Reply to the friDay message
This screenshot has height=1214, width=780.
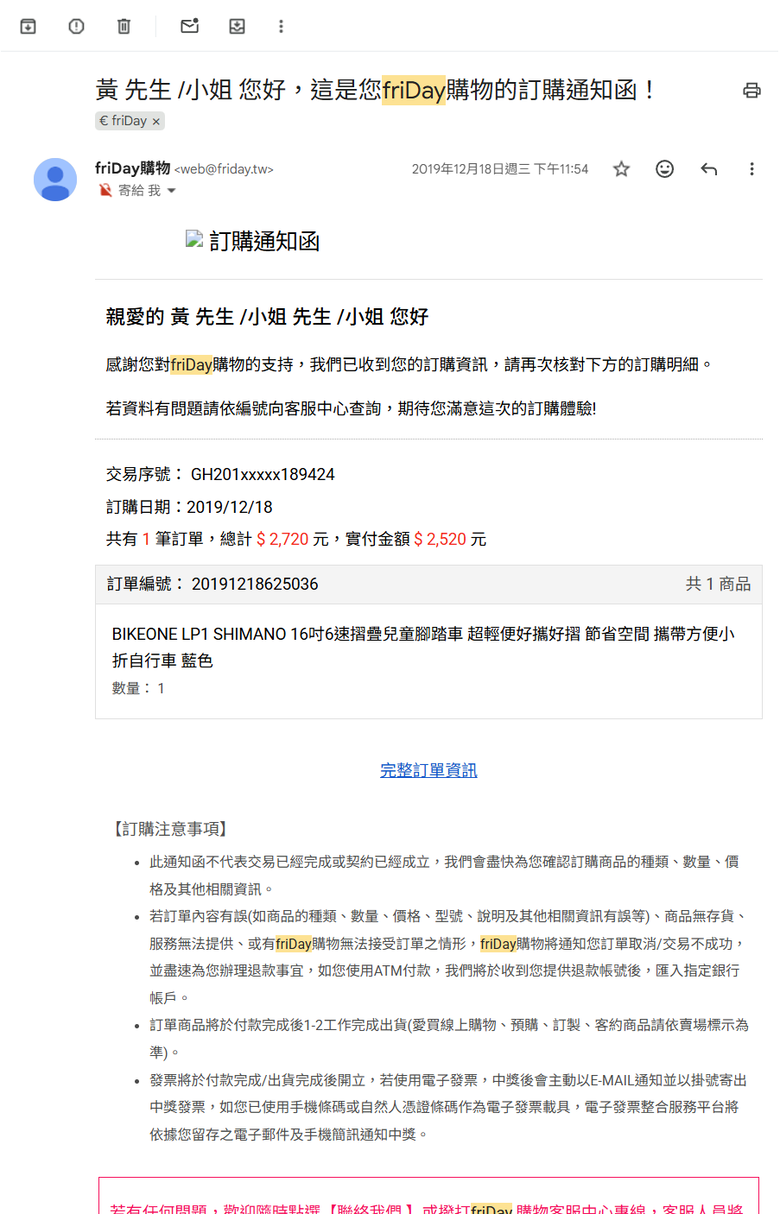[709, 169]
